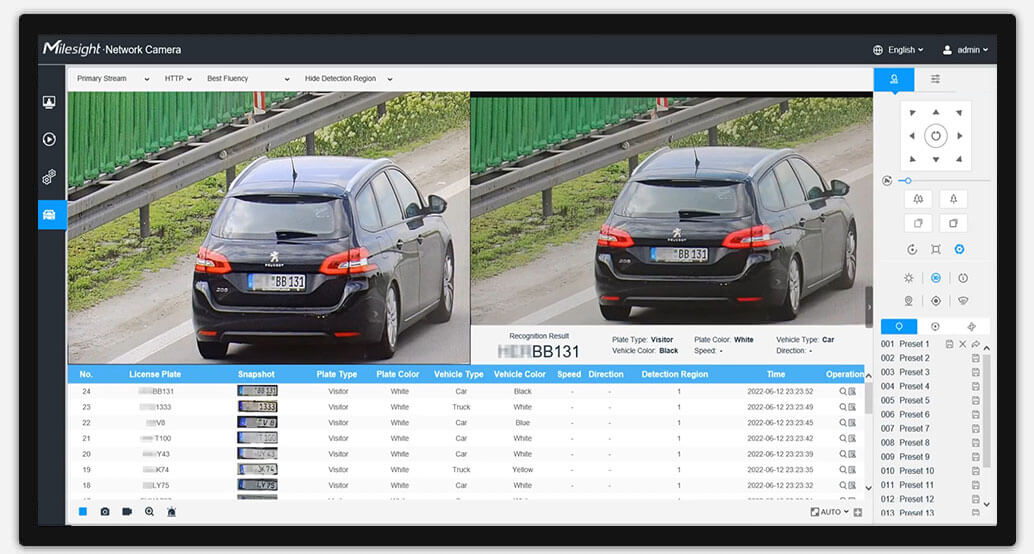
Task: Stop the live stream with blue square
Action: tap(83, 511)
